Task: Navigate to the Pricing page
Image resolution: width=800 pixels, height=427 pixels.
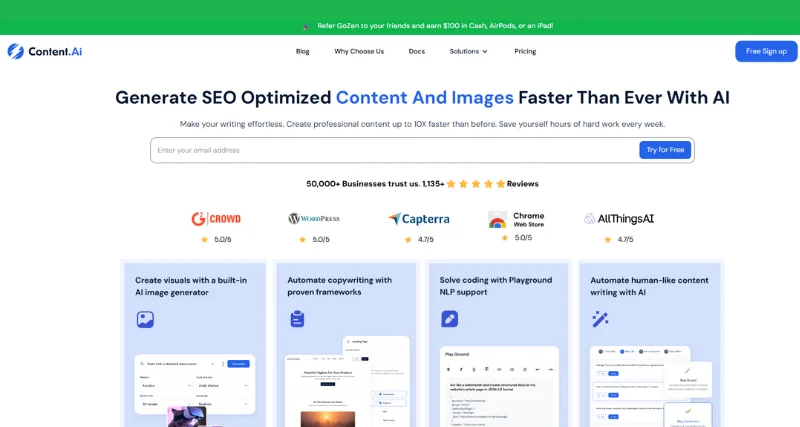Action: [525, 51]
